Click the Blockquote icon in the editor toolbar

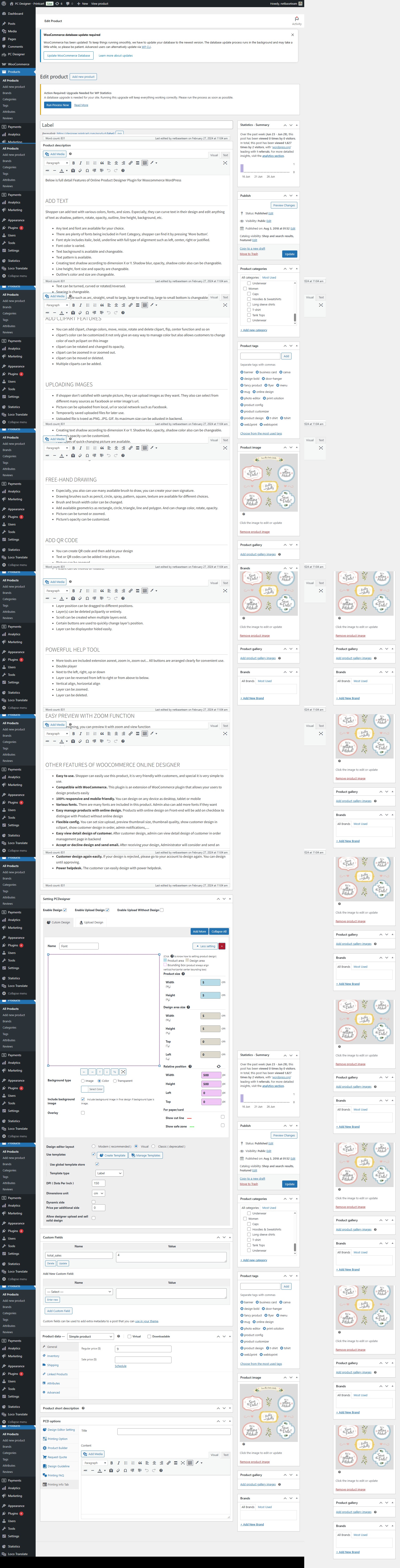click(x=102, y=163)
